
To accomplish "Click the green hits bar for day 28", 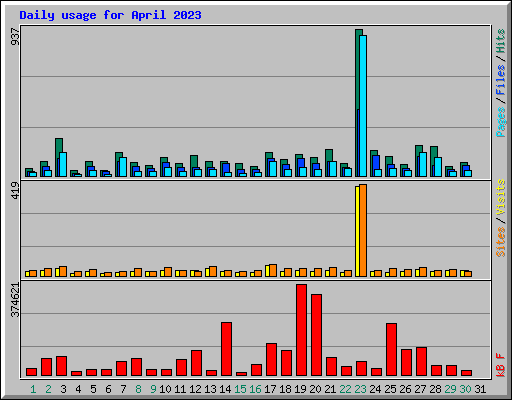I will coord(434,152).
